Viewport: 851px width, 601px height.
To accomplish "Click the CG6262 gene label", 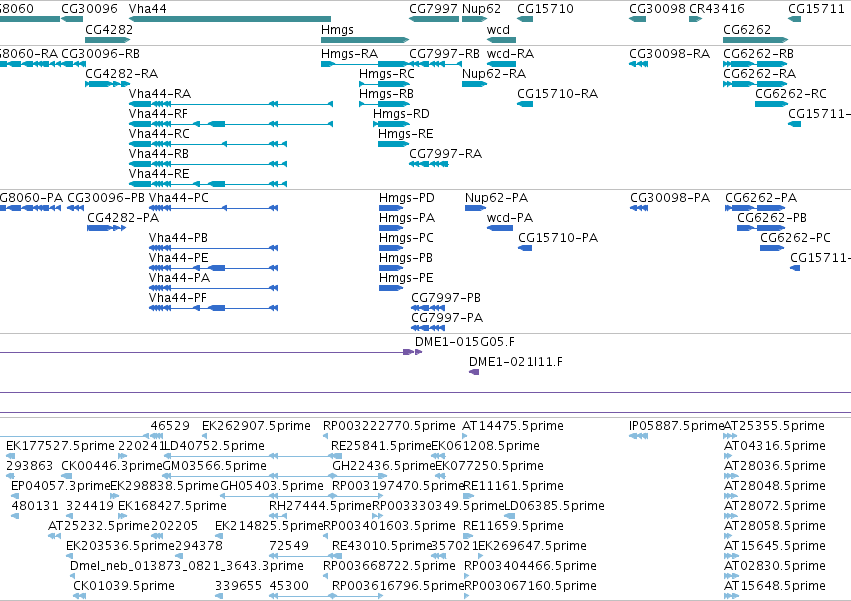I will (x=747, y=29).
